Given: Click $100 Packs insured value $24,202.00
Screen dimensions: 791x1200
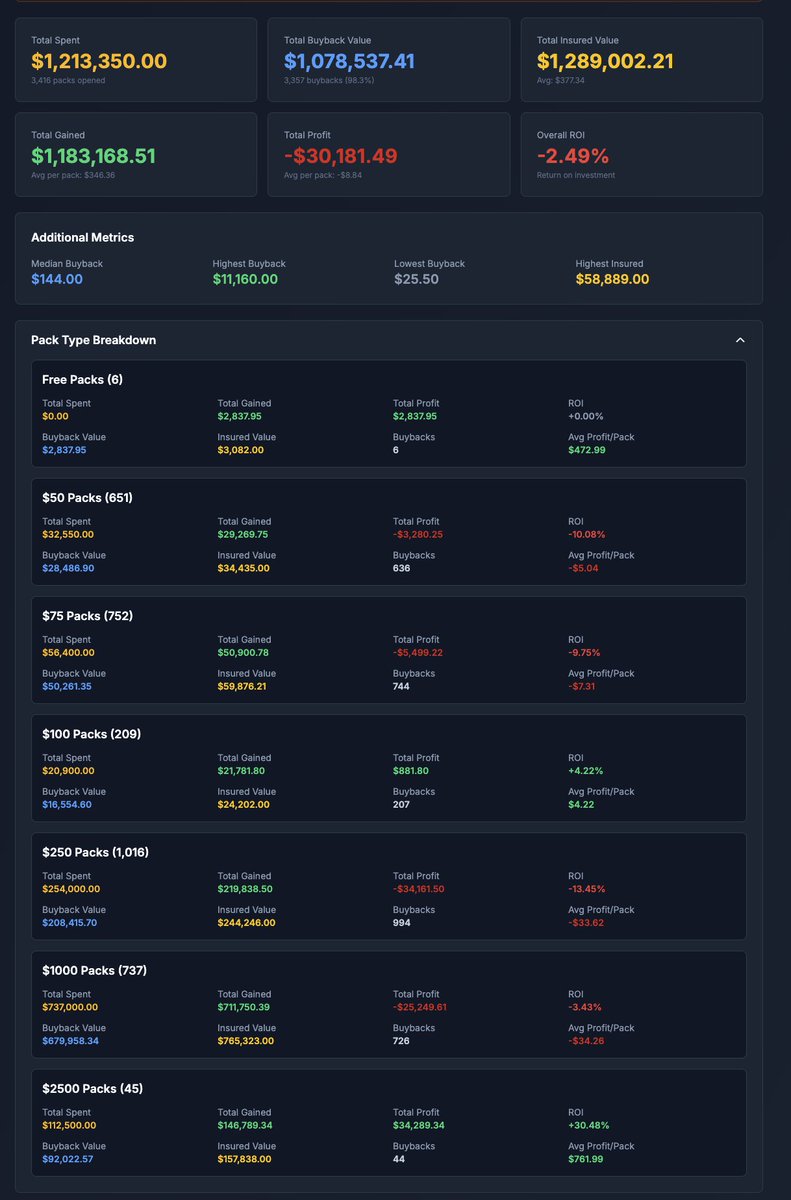Looking at the screenshot, I should (244, 804).
